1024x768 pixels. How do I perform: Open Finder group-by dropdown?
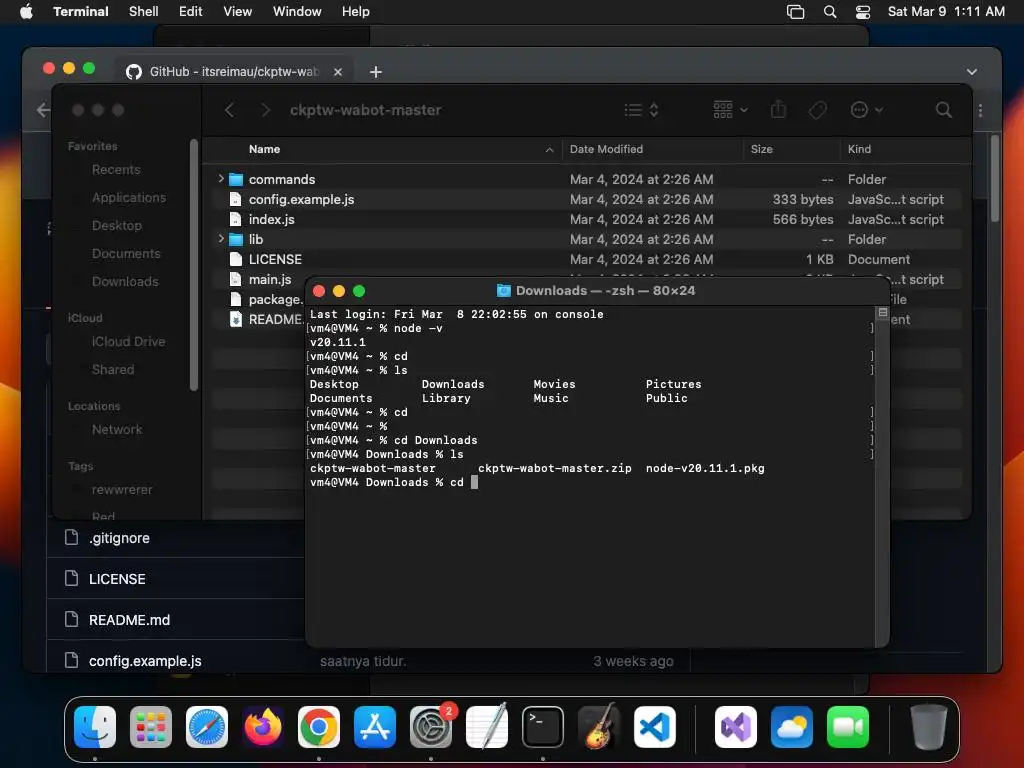tap(730, 110)
